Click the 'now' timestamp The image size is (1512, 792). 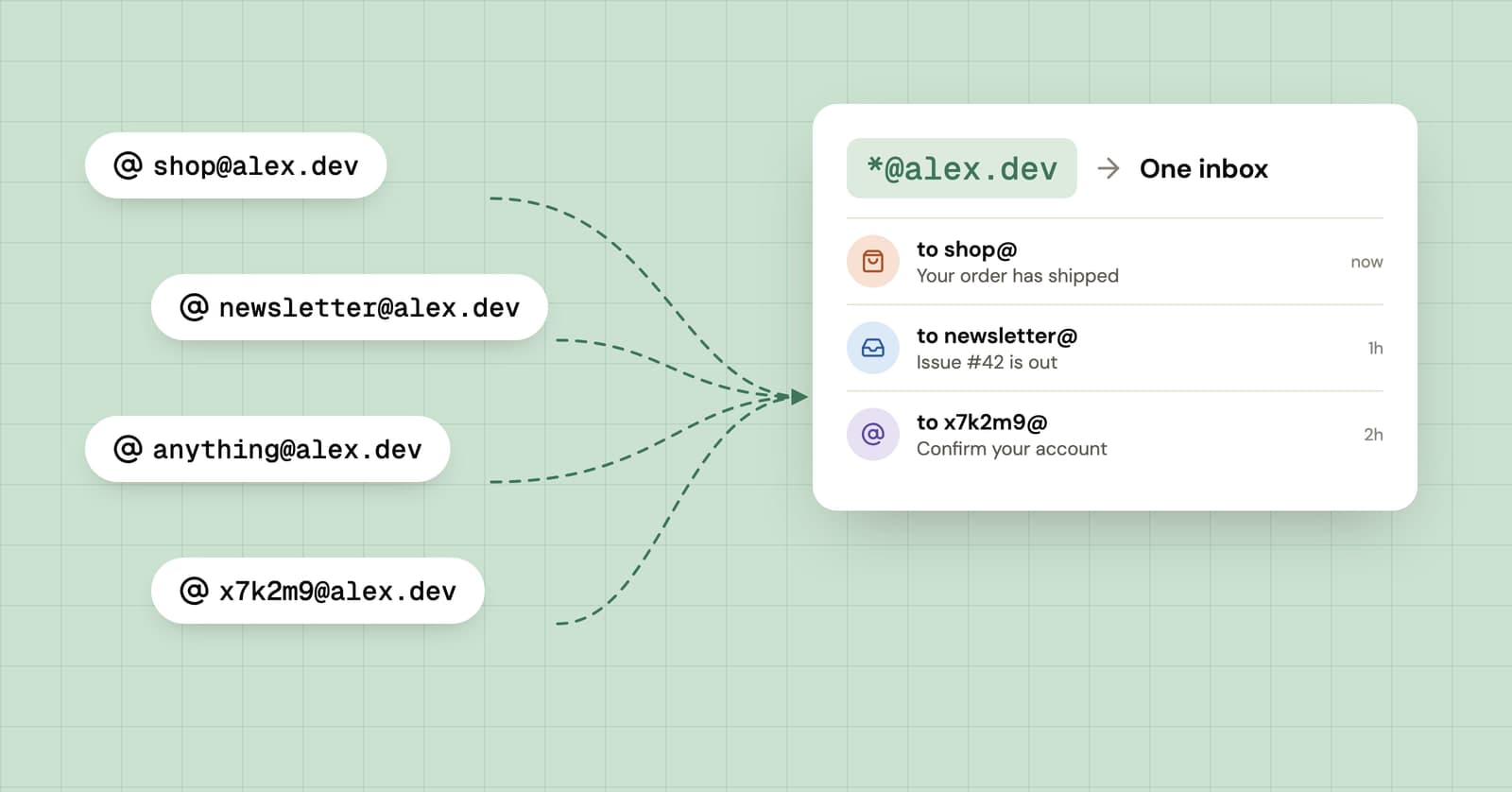[1366, 262]
